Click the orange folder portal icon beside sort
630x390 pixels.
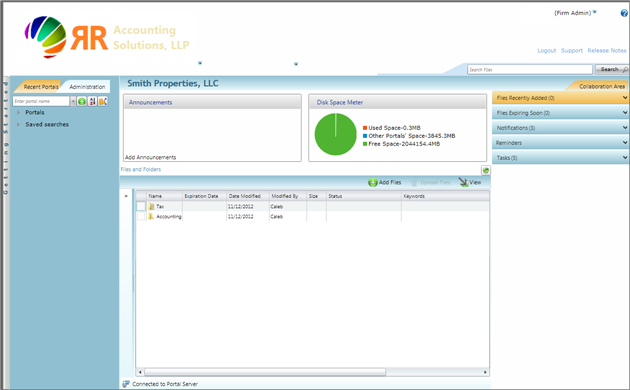103,101
